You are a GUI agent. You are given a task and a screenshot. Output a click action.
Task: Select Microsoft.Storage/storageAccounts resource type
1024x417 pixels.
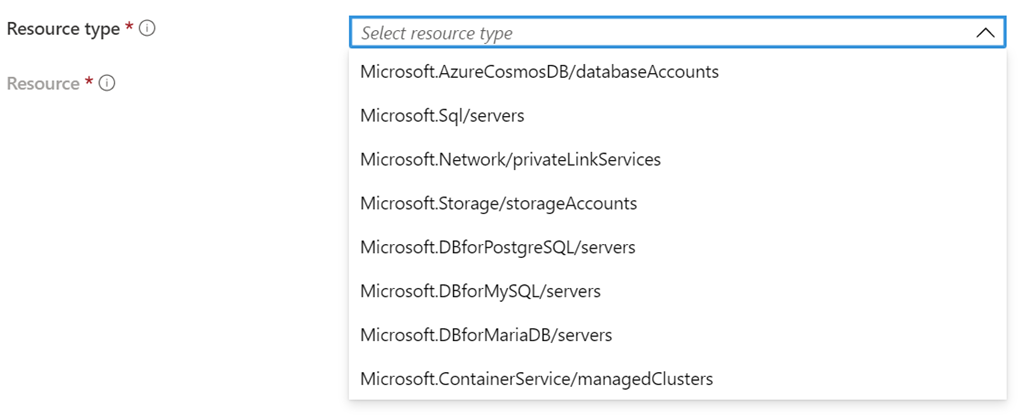click(x=498, y=203)
